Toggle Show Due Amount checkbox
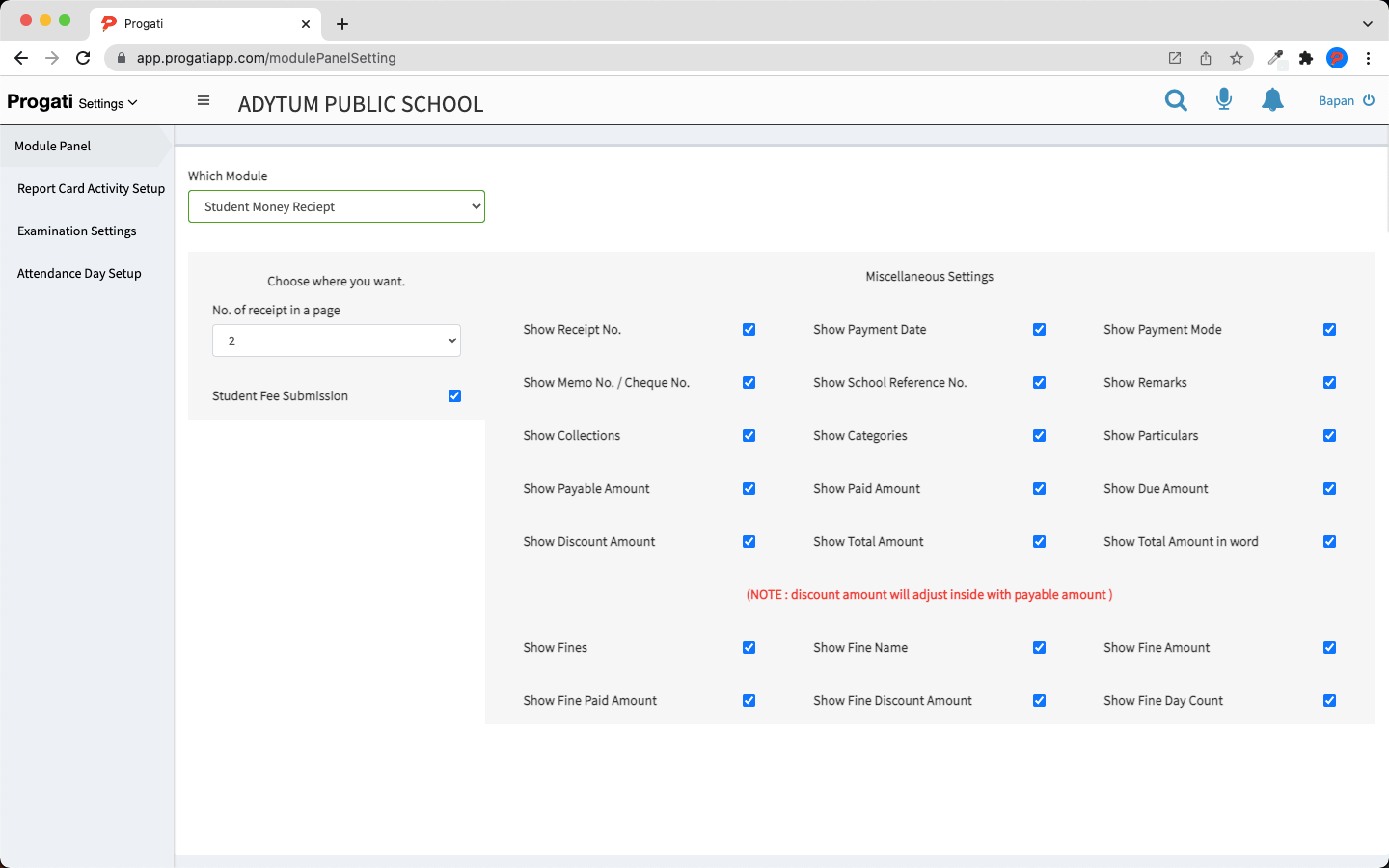The image size is (1389, 868). (x=1329, y=488)
